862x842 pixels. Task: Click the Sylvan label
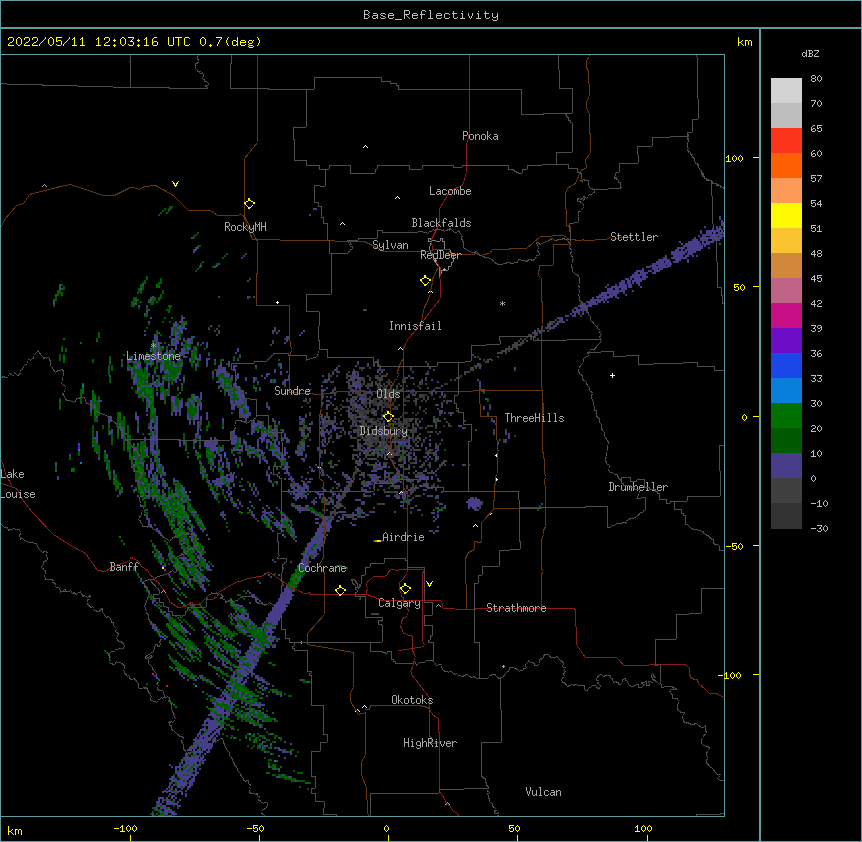(390, 245)
